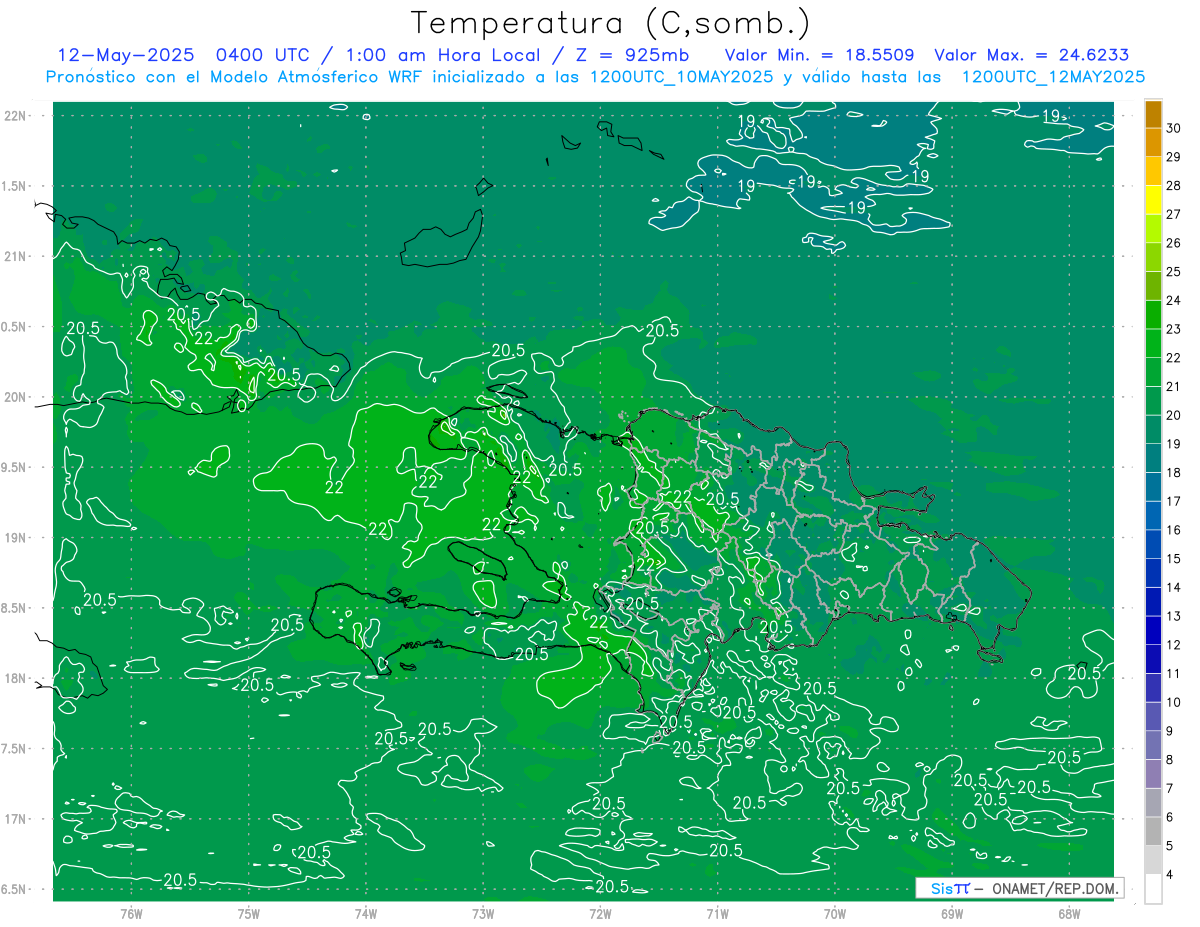
Task: Click the '74W' longitude axis label
Action: coord(366,914)
